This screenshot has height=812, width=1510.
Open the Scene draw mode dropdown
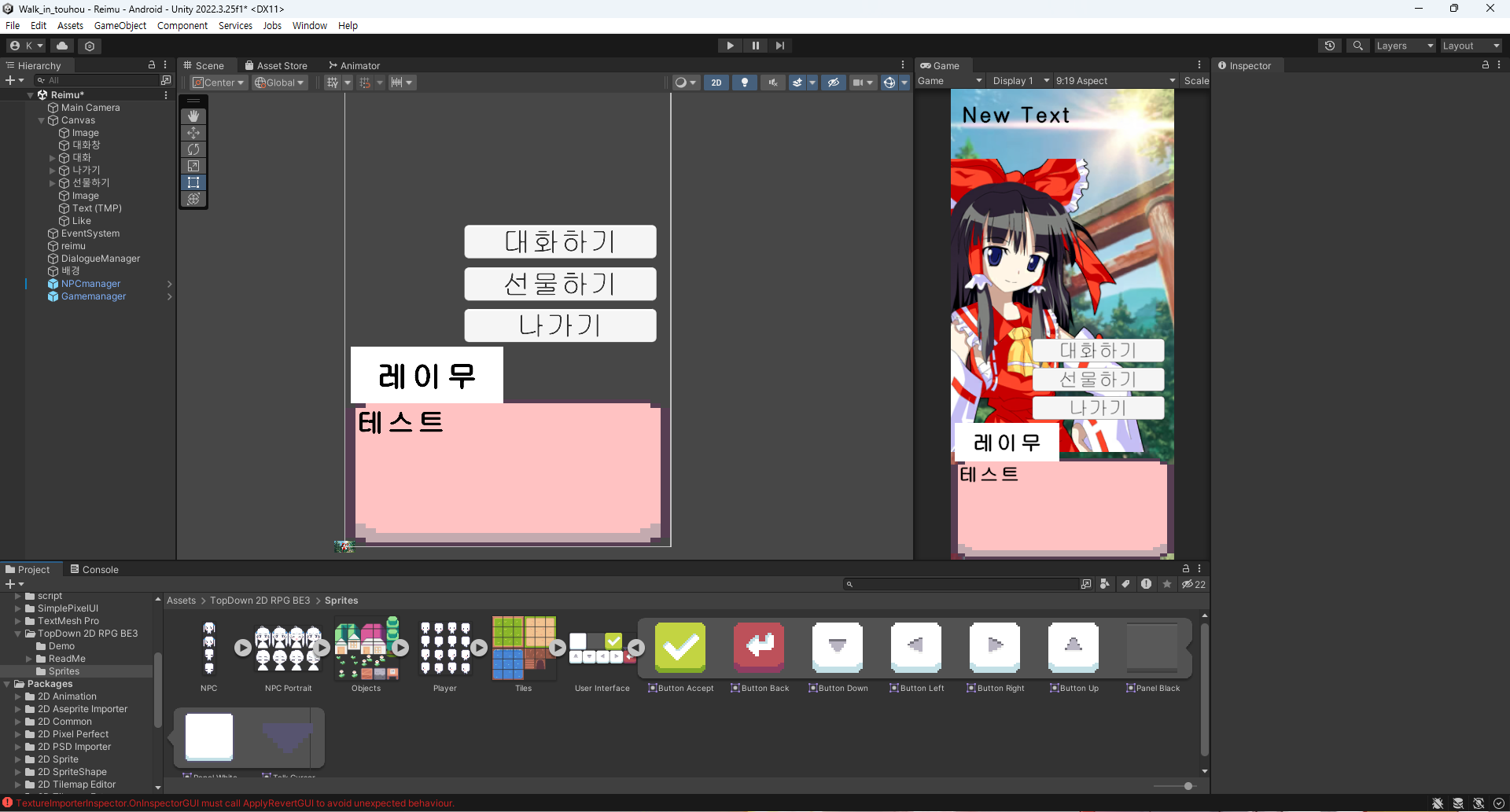click(686, 83)
